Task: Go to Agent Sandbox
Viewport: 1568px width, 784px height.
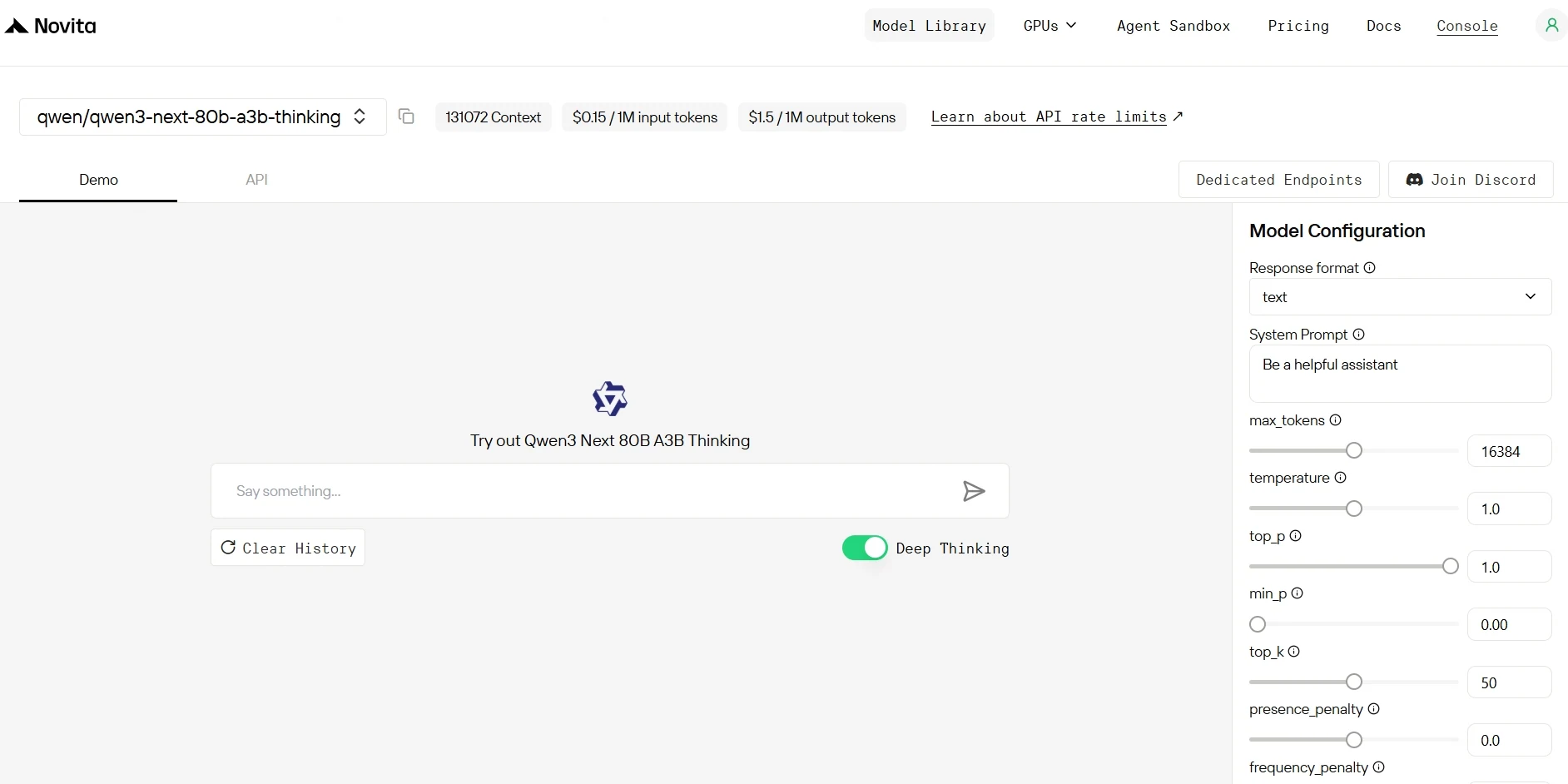Action: click(1174, 26)
